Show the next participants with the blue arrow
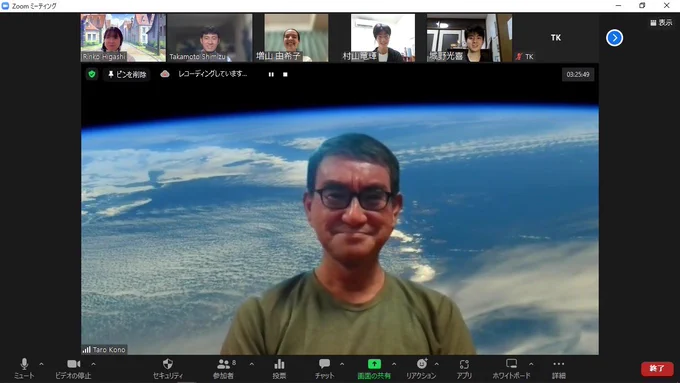Viewport: 680px width, 383px height. 614,38
